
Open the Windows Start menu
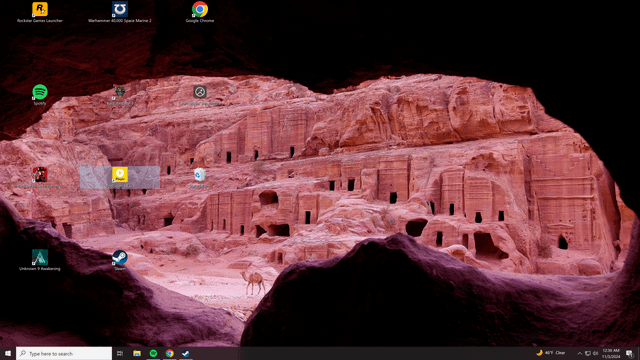click(8, 353)
